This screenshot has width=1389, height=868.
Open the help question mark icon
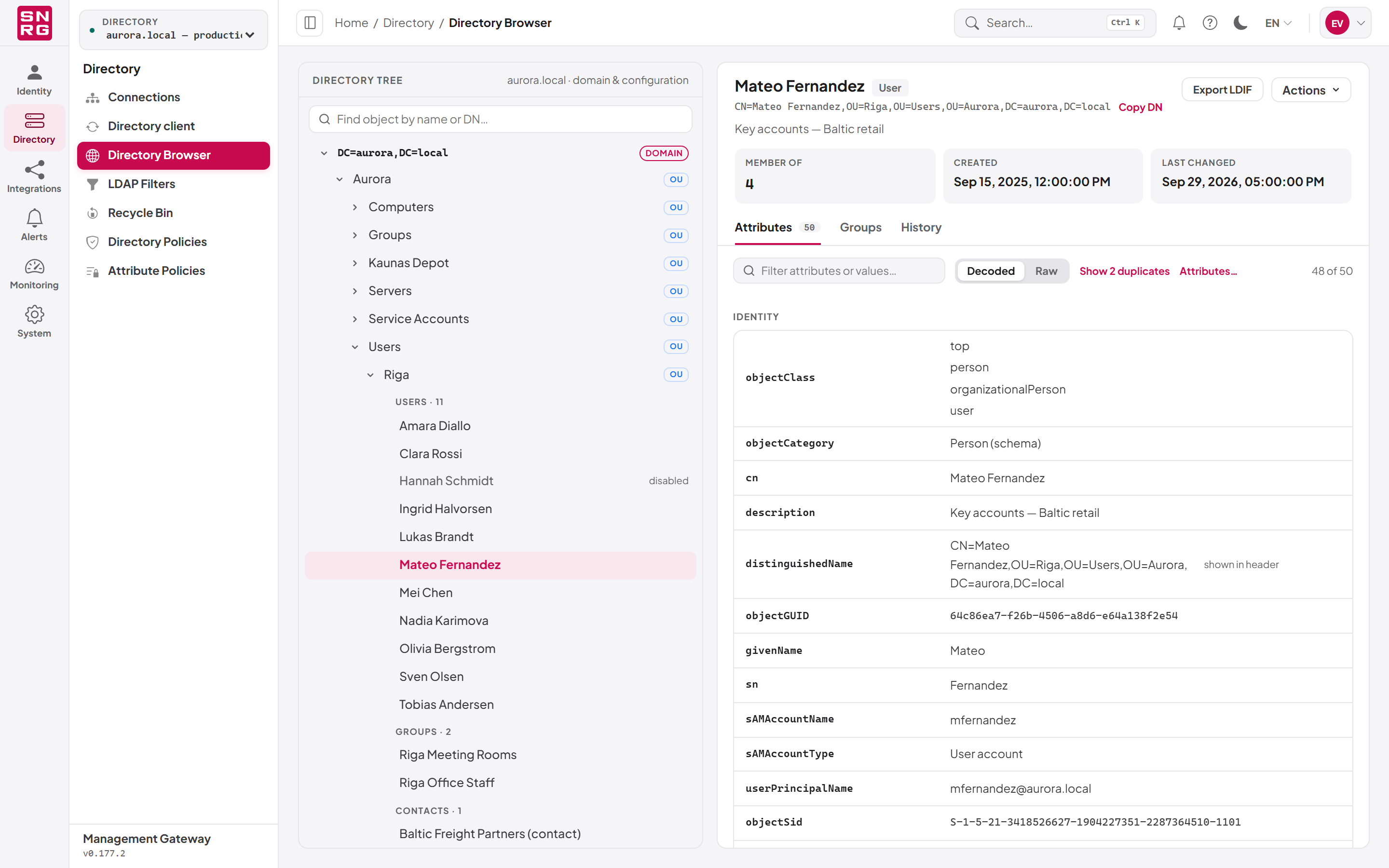click(1210, 23)
